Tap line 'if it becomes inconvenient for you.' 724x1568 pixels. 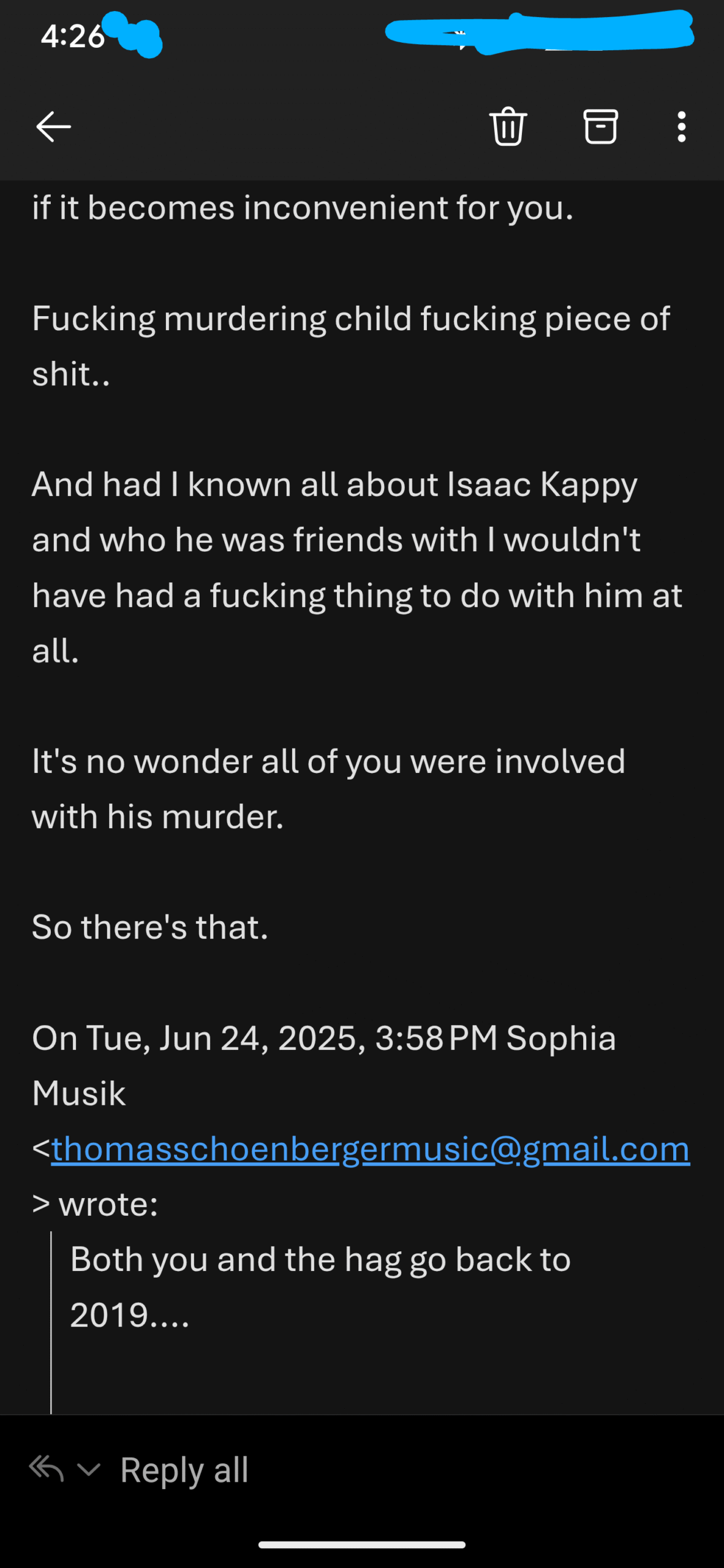click(x=303, y=207)
